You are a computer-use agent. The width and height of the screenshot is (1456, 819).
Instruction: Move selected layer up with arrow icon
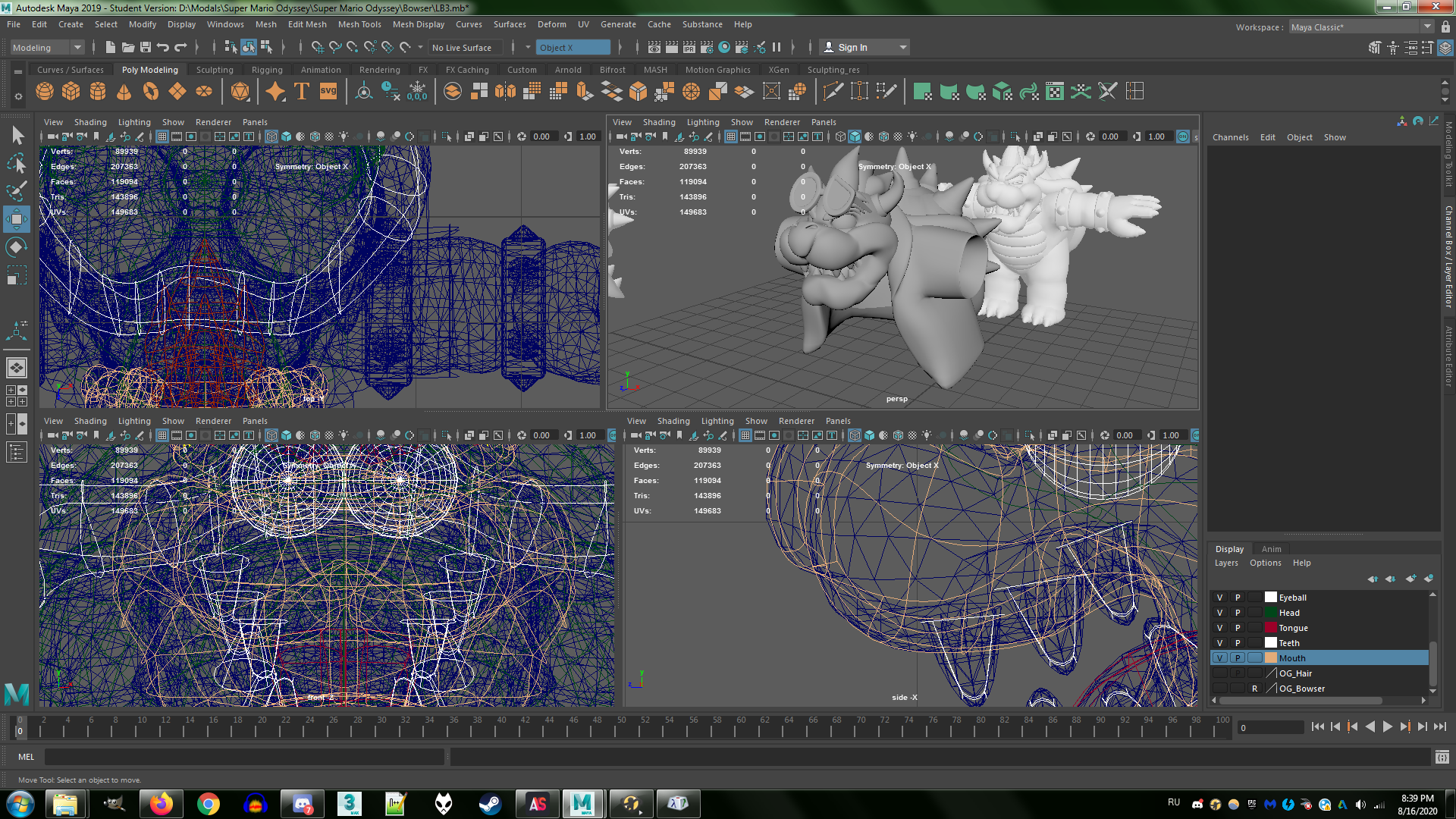point(1373,579)
